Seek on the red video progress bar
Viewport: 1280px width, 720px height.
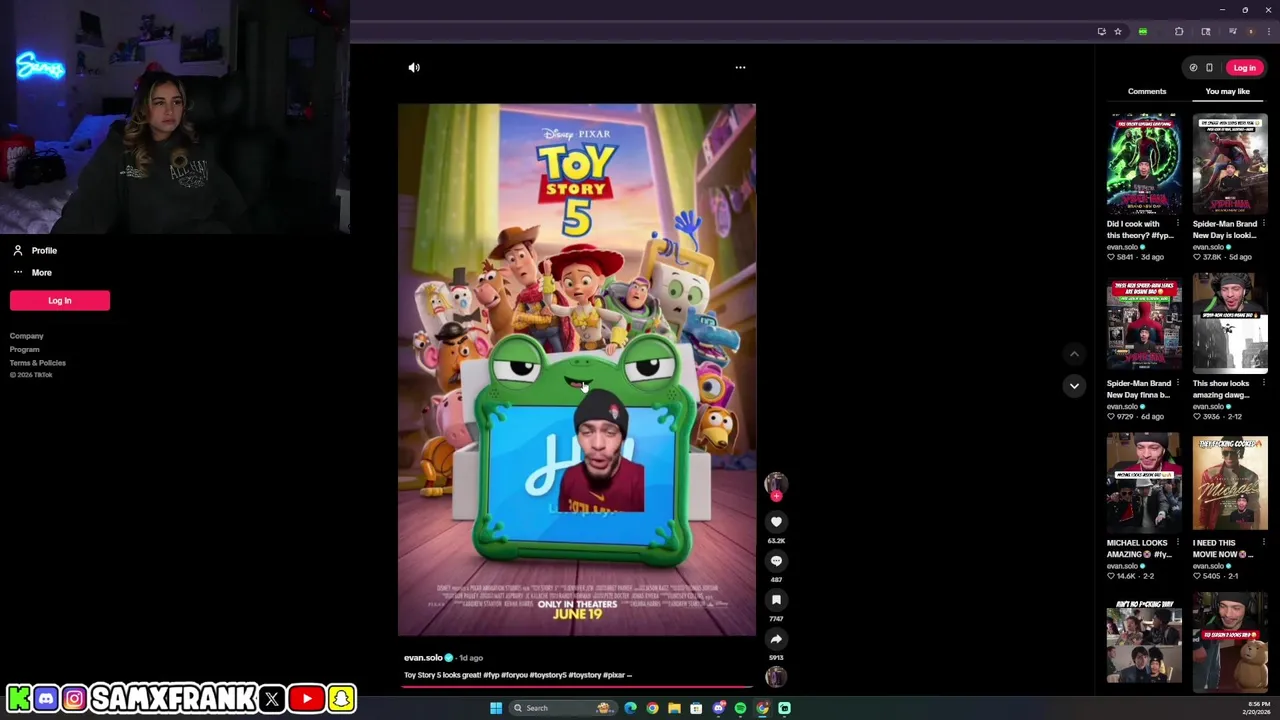pos(576,687)
